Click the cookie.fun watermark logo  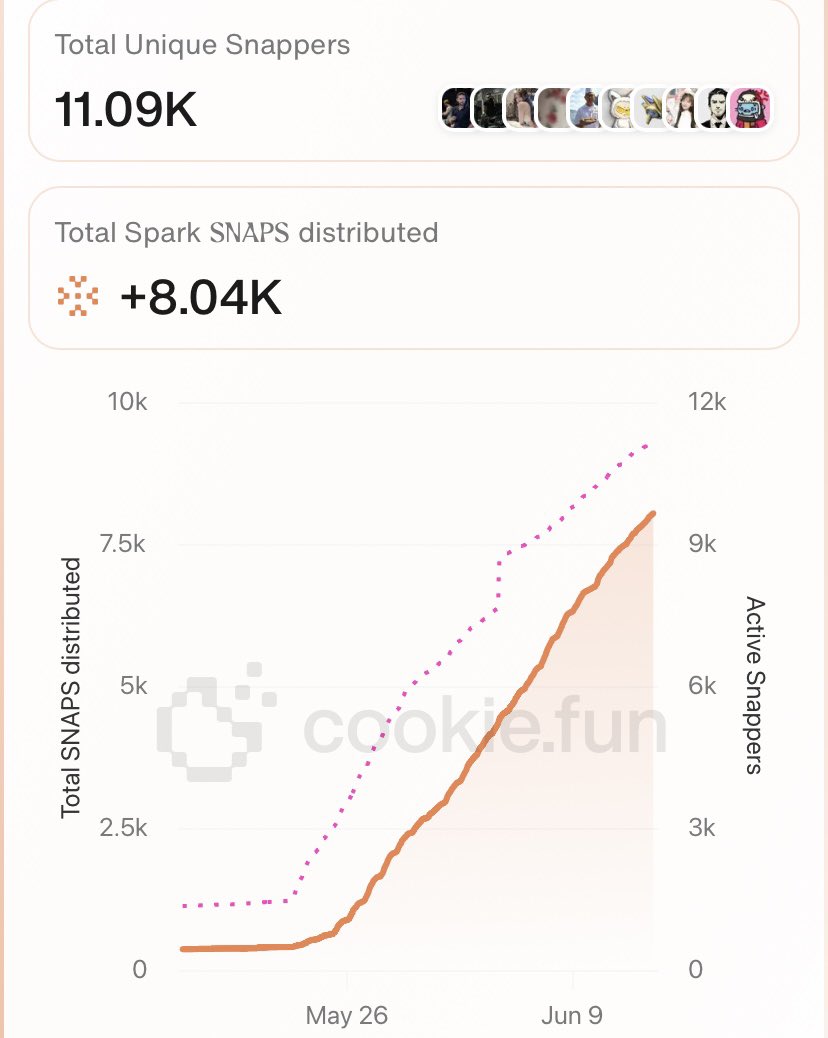411,724
